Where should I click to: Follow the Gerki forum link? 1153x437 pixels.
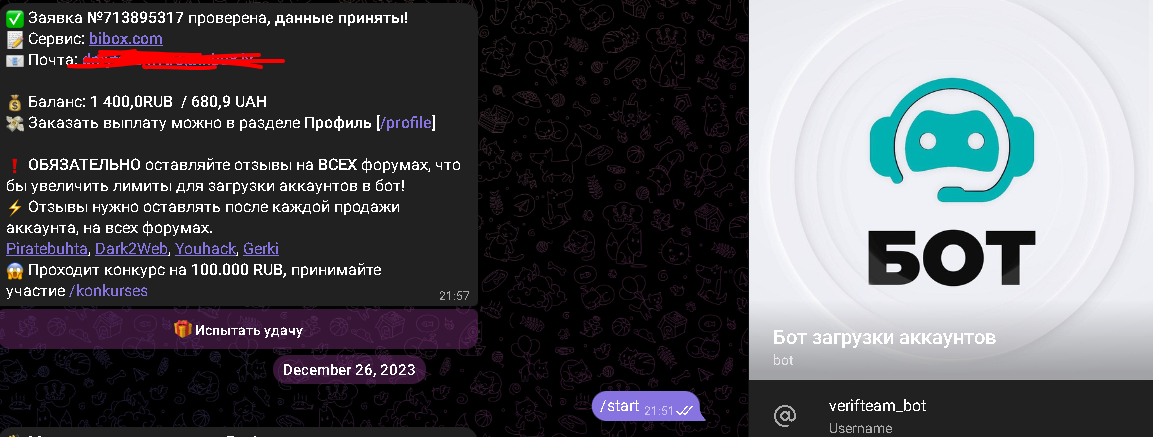click(261, 249)
